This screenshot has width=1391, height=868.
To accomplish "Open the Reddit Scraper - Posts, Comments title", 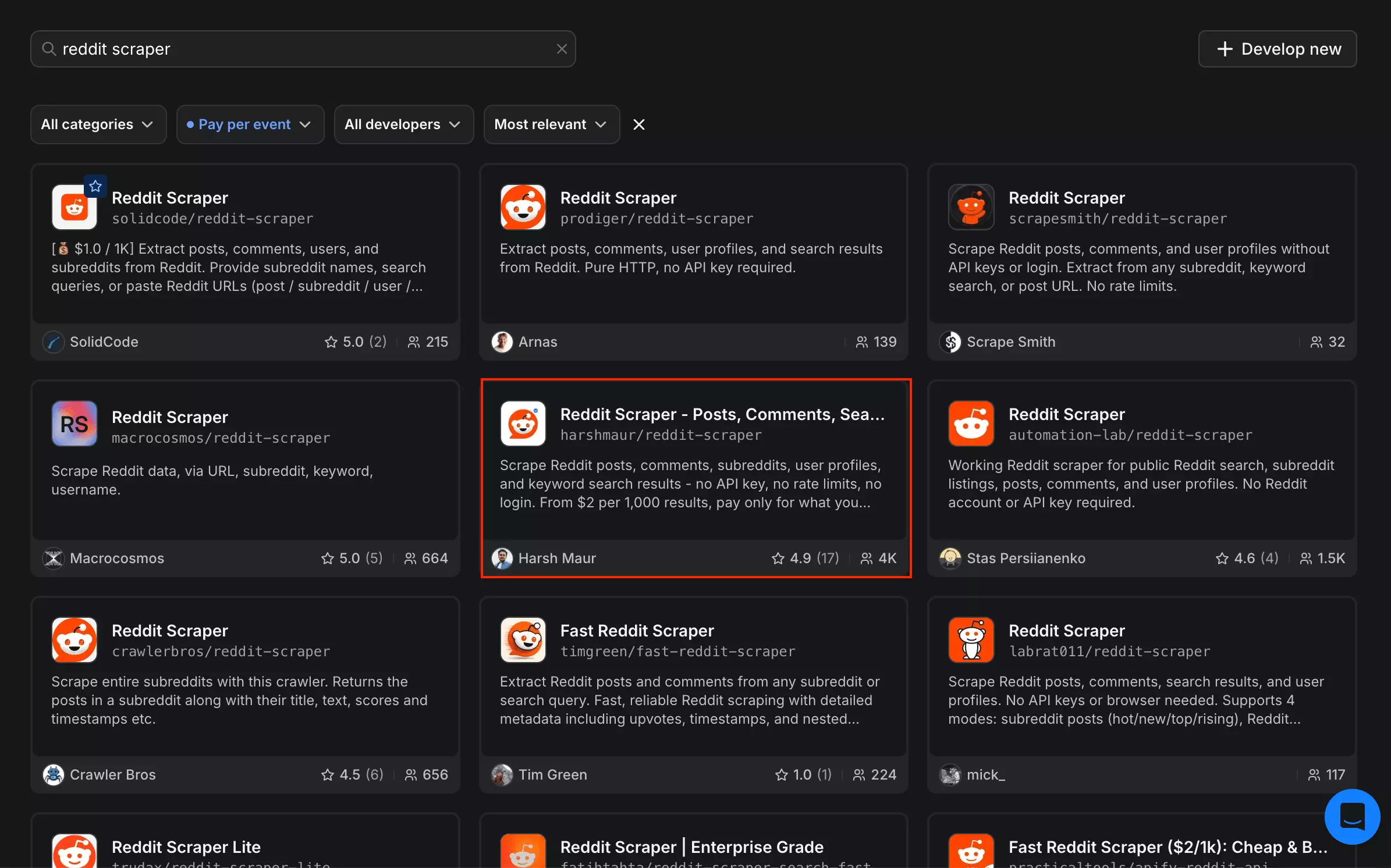I will [722, 414].
